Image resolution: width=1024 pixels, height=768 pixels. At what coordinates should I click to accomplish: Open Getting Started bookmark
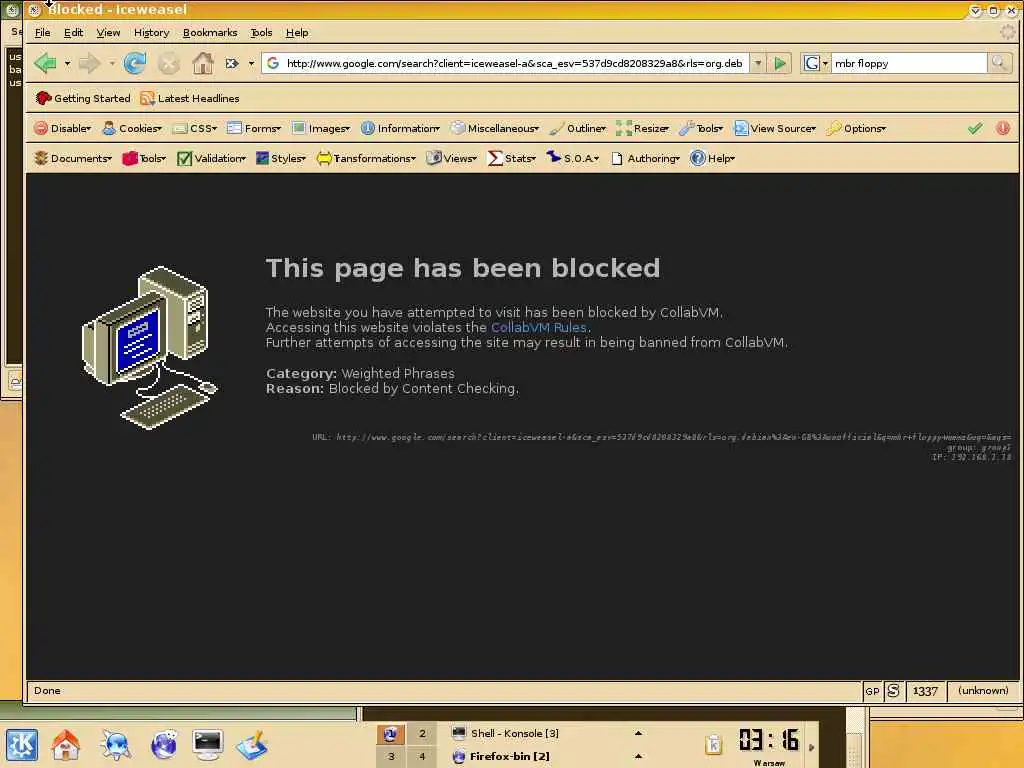click(83, 99)
